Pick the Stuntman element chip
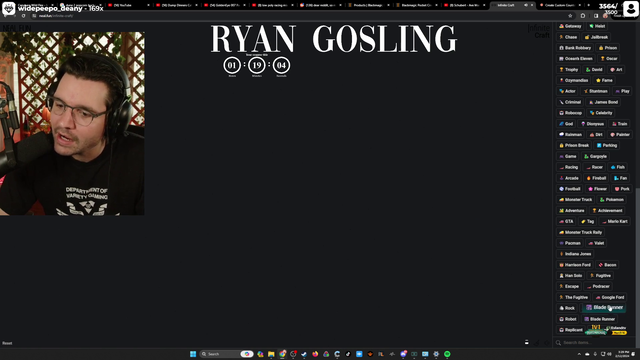 pyautogui.click(x=596, y=91)
